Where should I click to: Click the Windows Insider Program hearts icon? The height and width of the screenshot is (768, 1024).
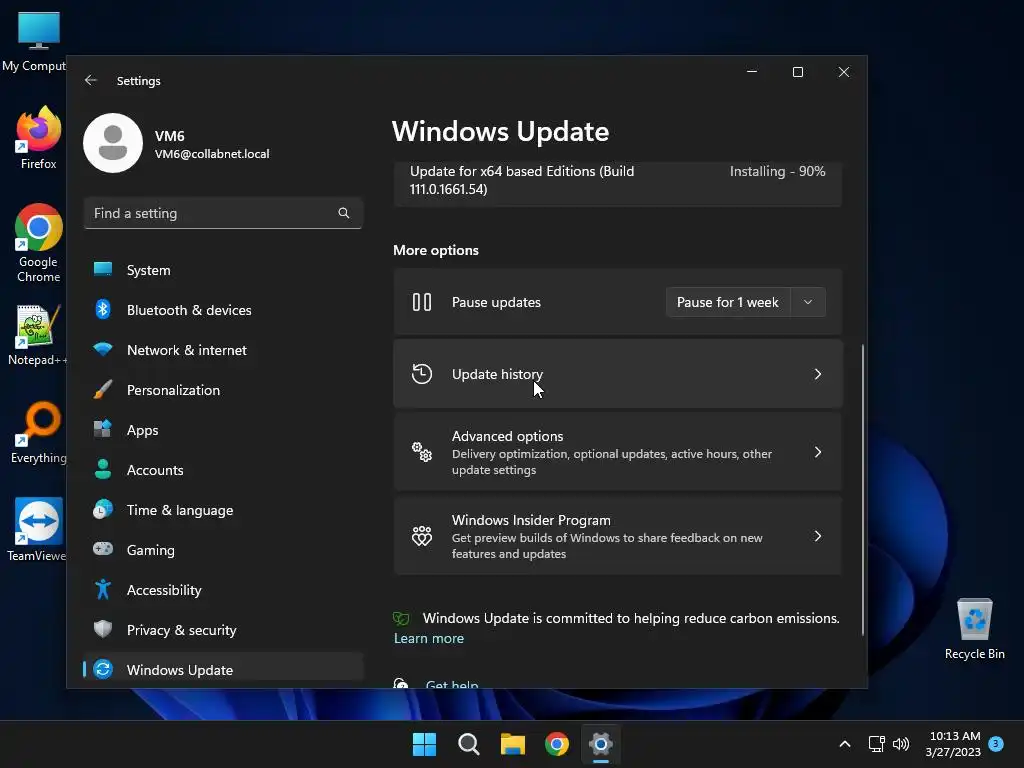click(x=422, y=536)
